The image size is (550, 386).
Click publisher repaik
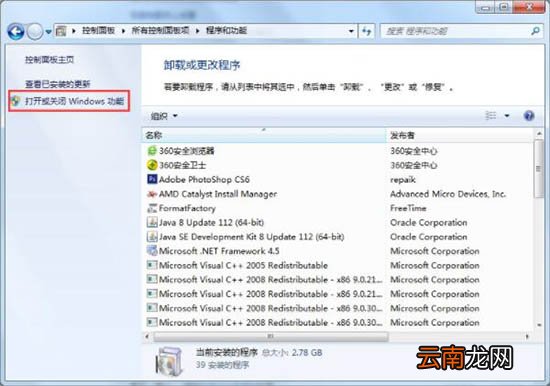click(403, 180)
